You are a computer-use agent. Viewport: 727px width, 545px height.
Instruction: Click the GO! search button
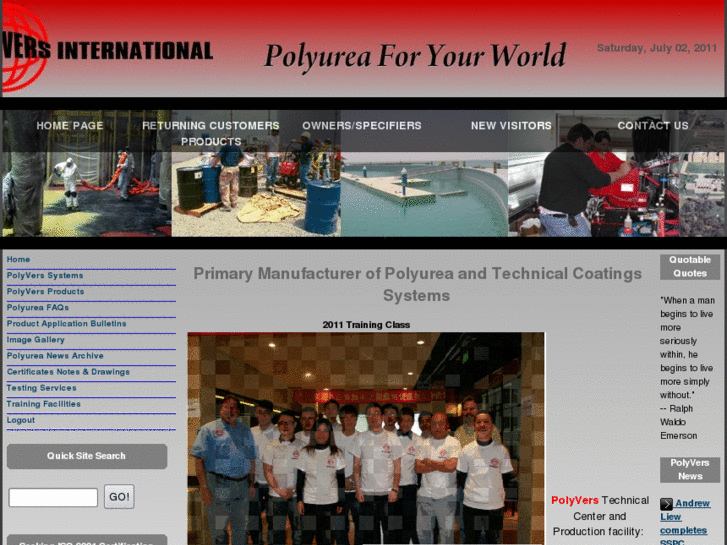point(119,497)
